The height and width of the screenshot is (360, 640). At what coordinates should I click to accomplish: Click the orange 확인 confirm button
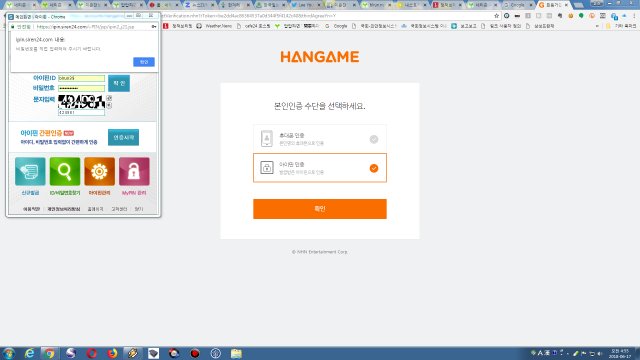point(320,209)
